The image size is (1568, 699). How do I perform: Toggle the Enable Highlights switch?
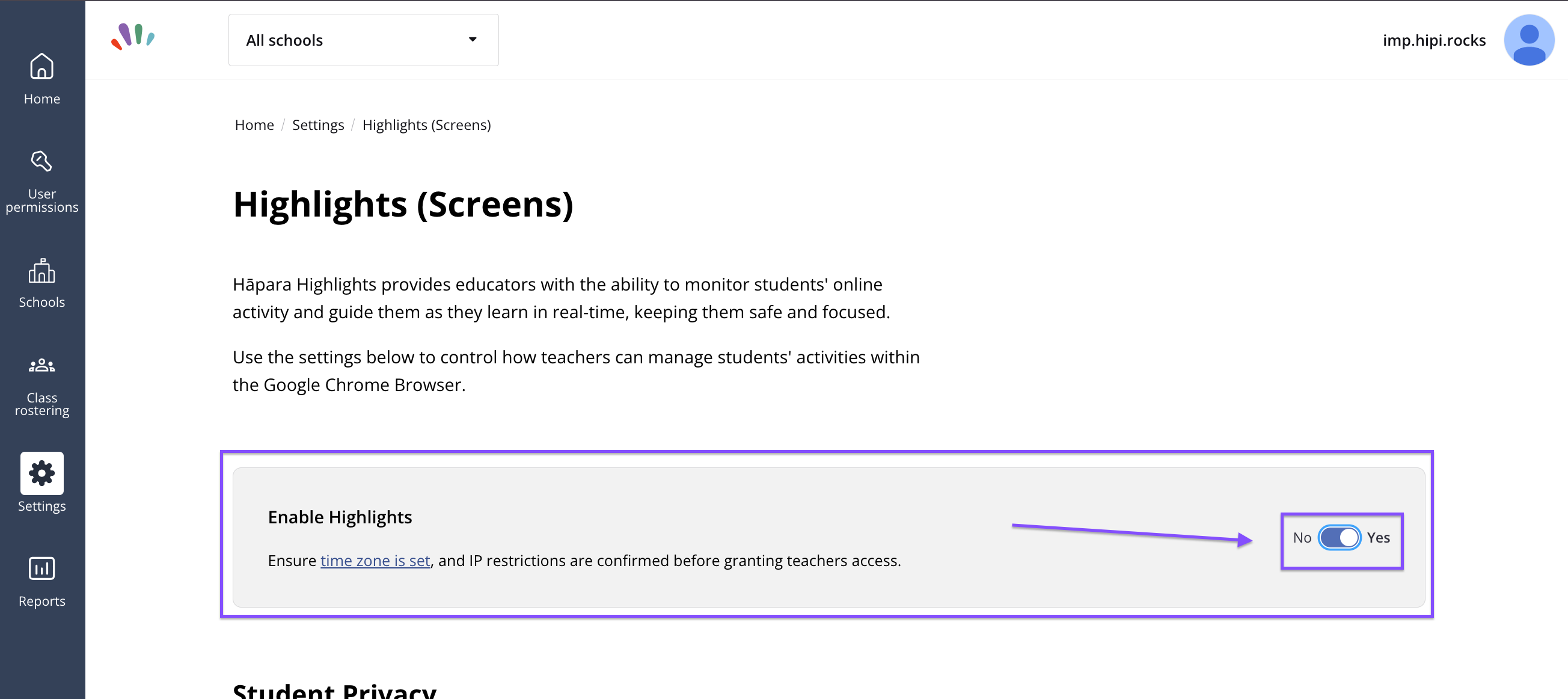pyautogui.click(x=1339, y=538)
